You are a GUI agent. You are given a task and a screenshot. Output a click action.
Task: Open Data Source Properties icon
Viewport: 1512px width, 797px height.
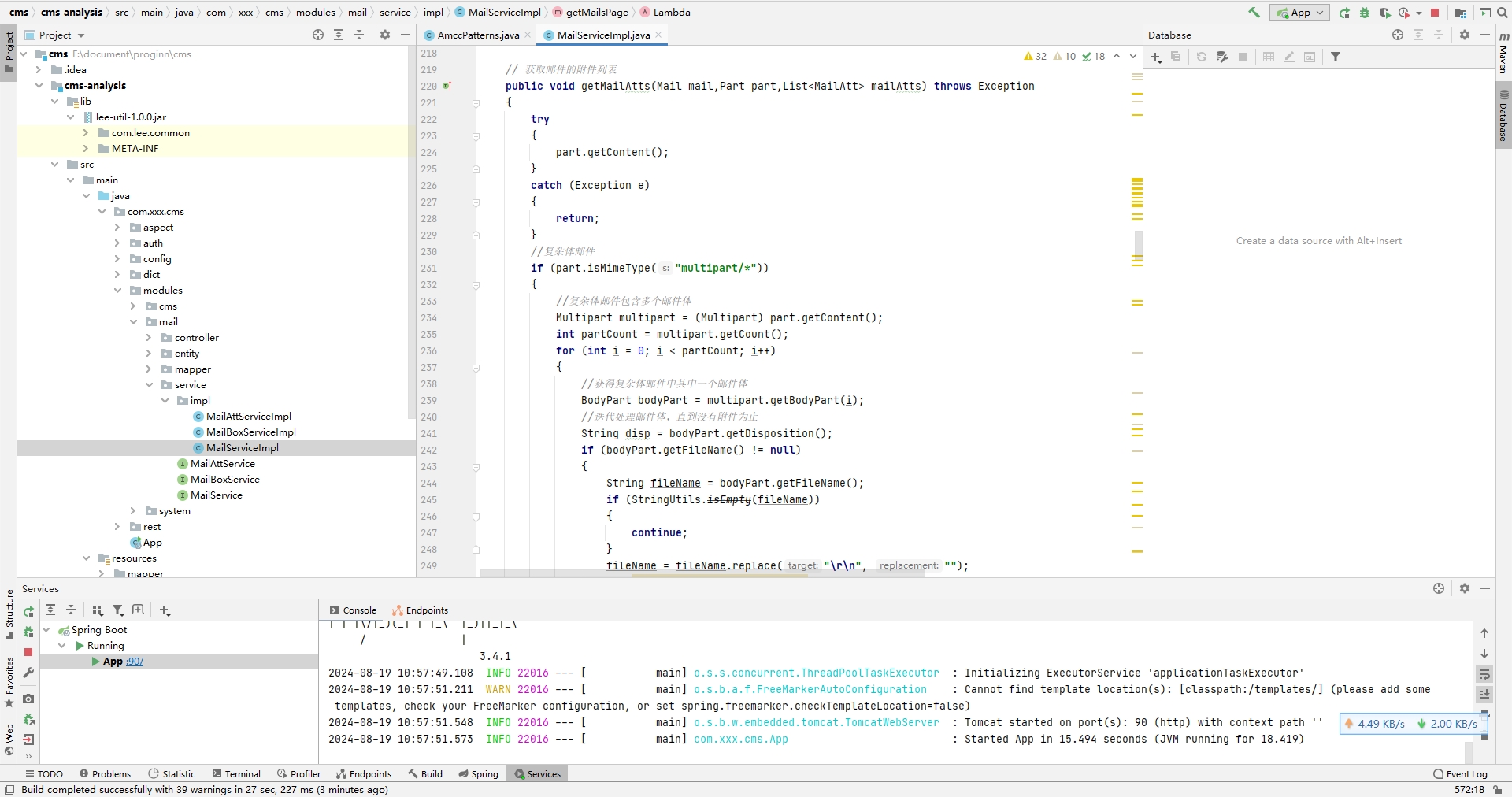(1222, 57)
